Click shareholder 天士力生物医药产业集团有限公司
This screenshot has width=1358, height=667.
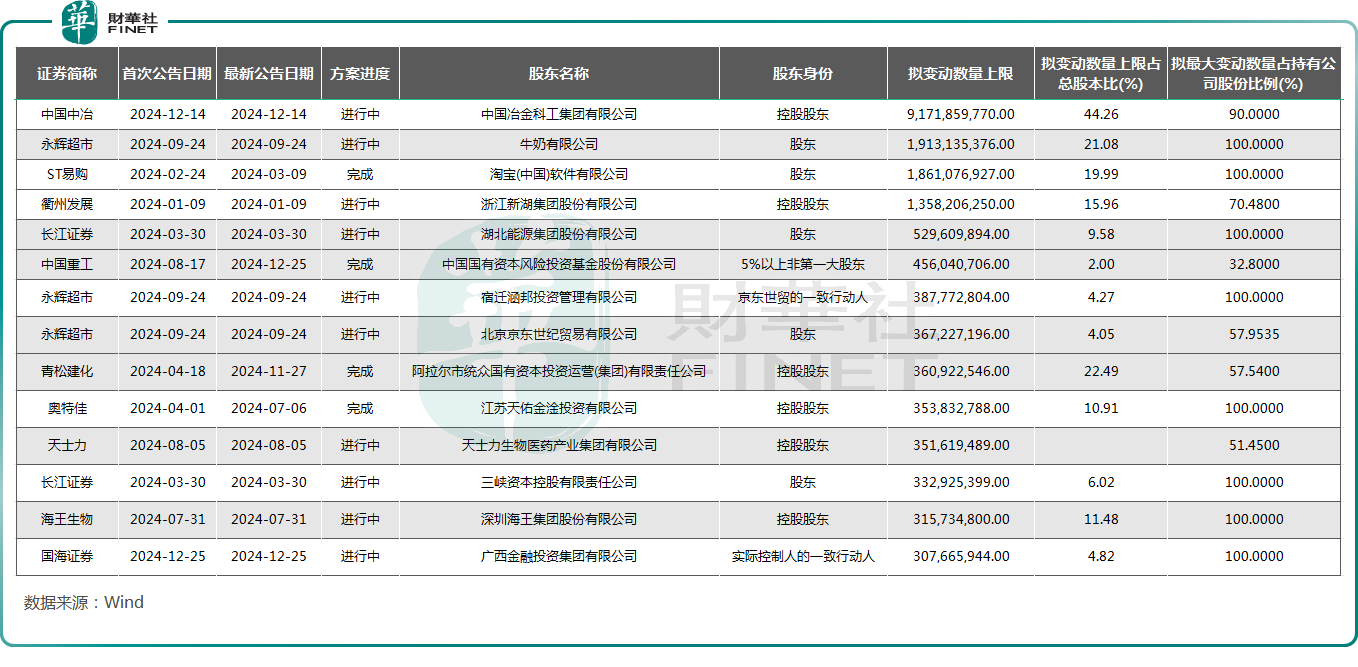click(558, 445)
